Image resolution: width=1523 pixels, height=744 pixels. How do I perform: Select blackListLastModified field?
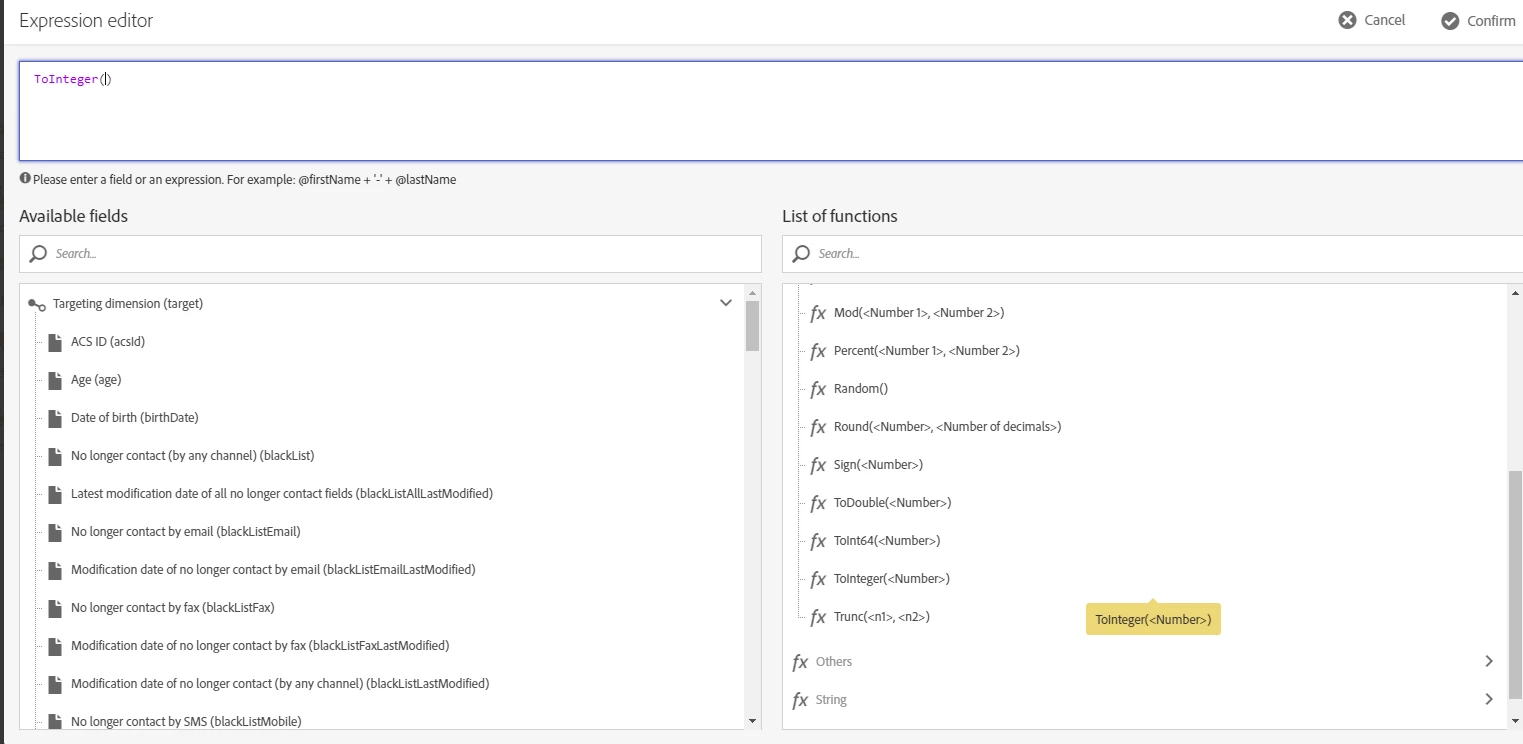coord(280,684)
